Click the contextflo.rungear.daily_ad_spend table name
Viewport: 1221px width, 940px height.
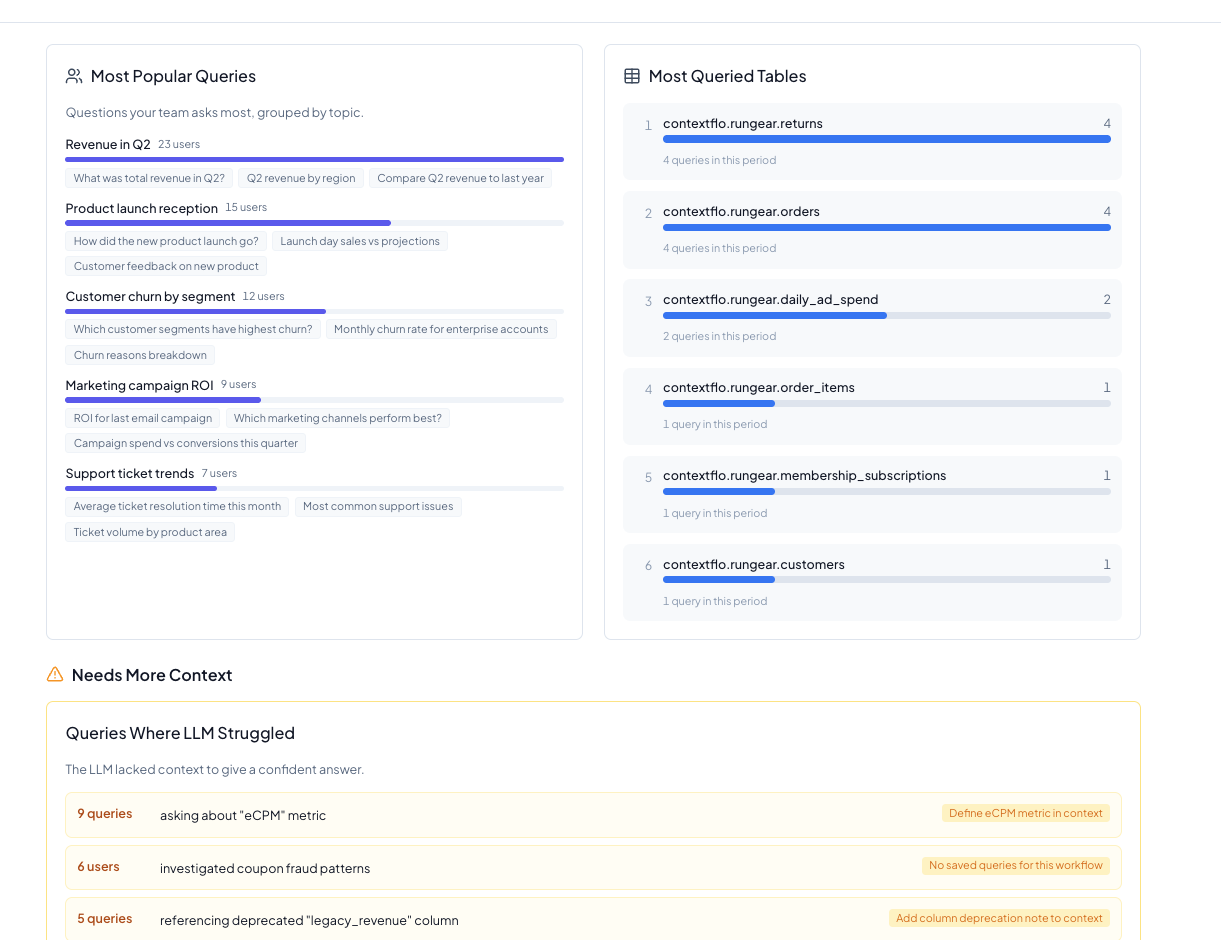(x=771, y=299)
